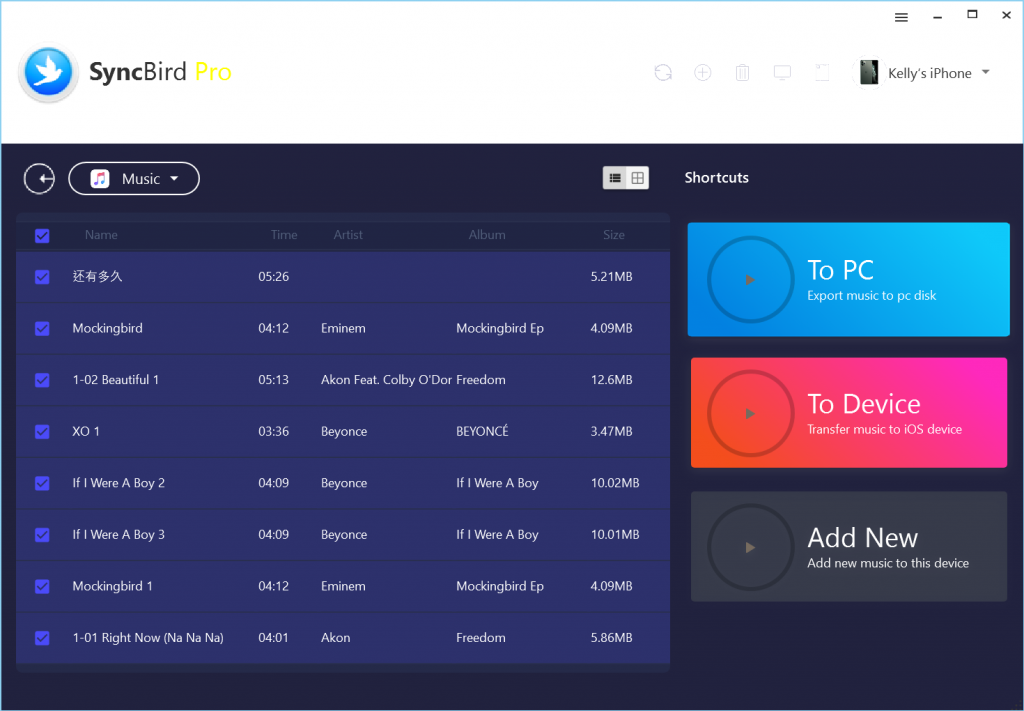The width and height of the screenshot is (1024, 711).
Task: Click Add New music button
Action: [848, 546]
